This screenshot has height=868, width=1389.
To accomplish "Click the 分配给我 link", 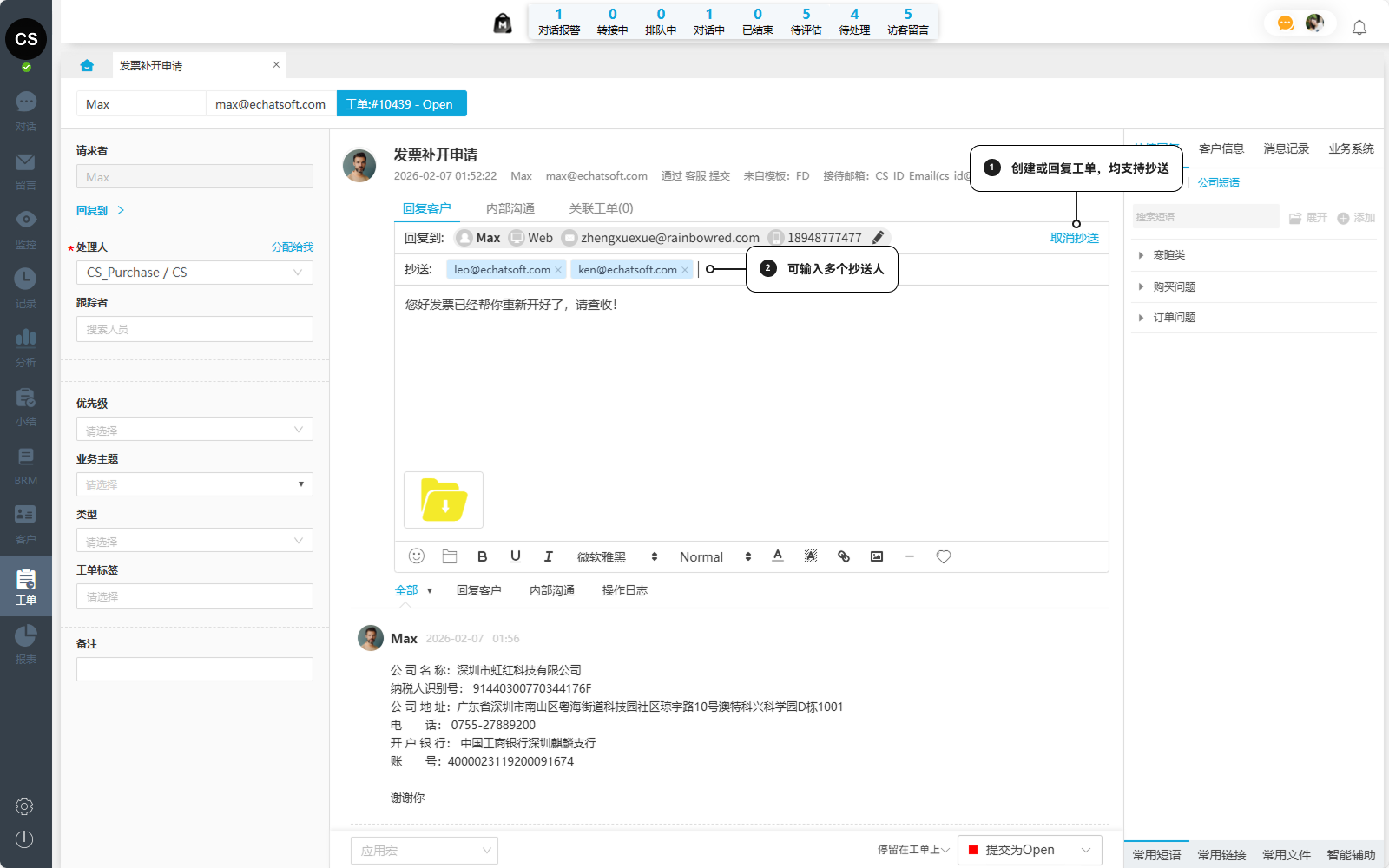I will [293, 247].
